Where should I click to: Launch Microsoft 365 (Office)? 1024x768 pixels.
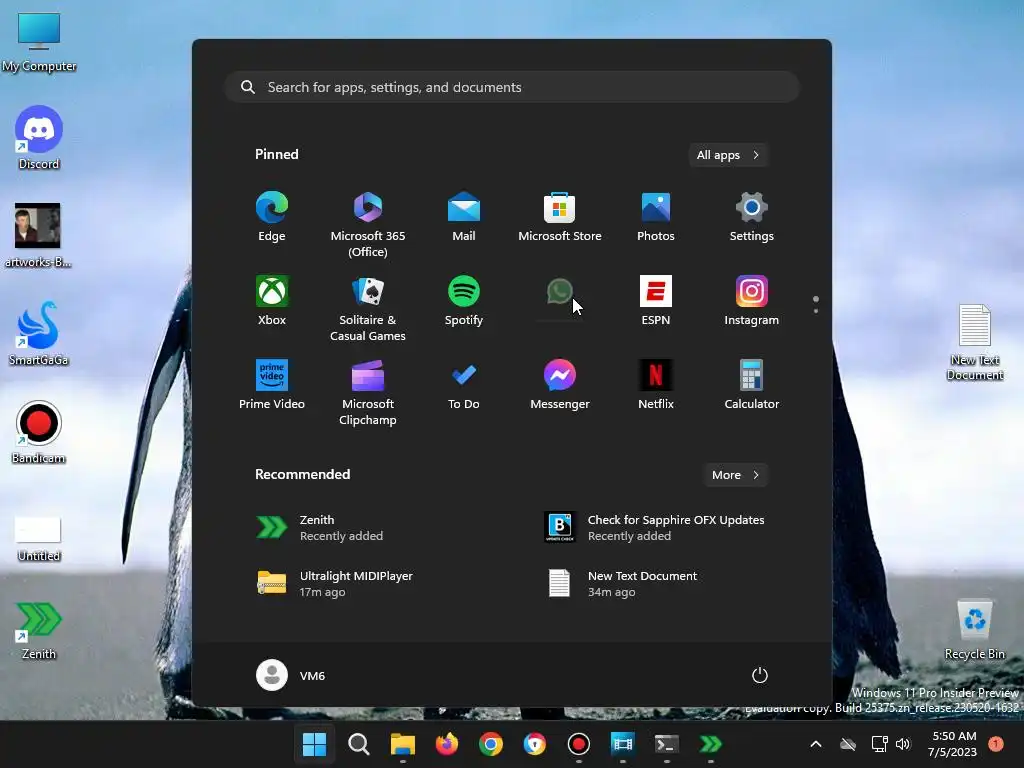368,225
